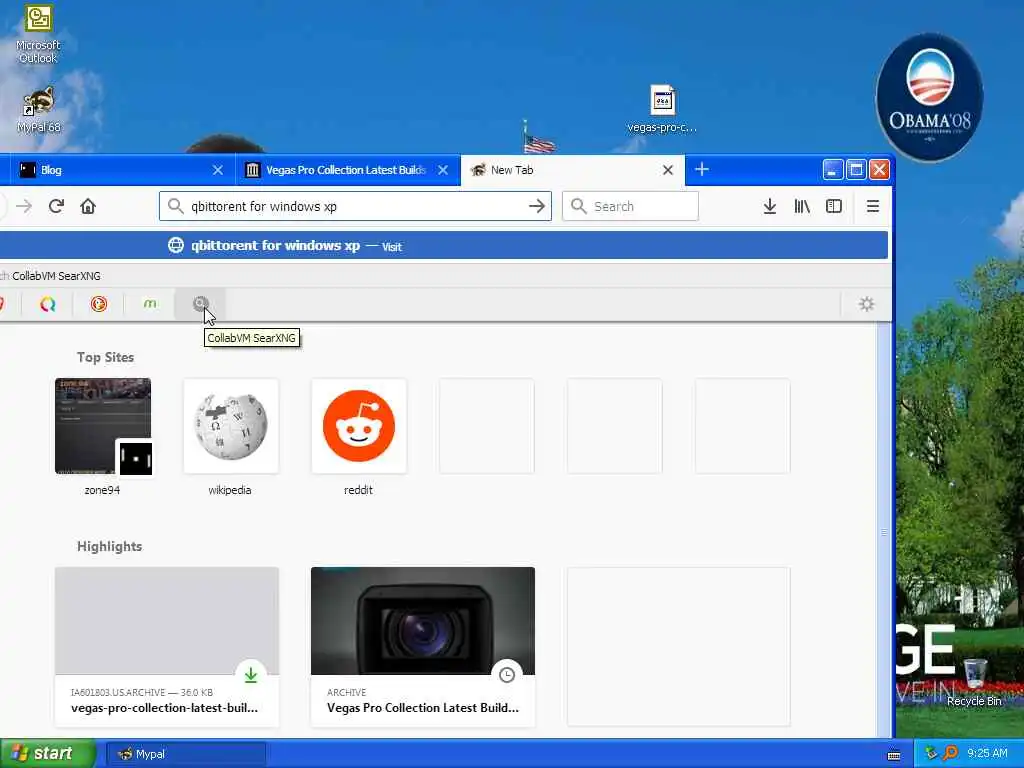Open search settings gear icon
This screenshot has height=768, width=1024.
(x=867, y=304)
